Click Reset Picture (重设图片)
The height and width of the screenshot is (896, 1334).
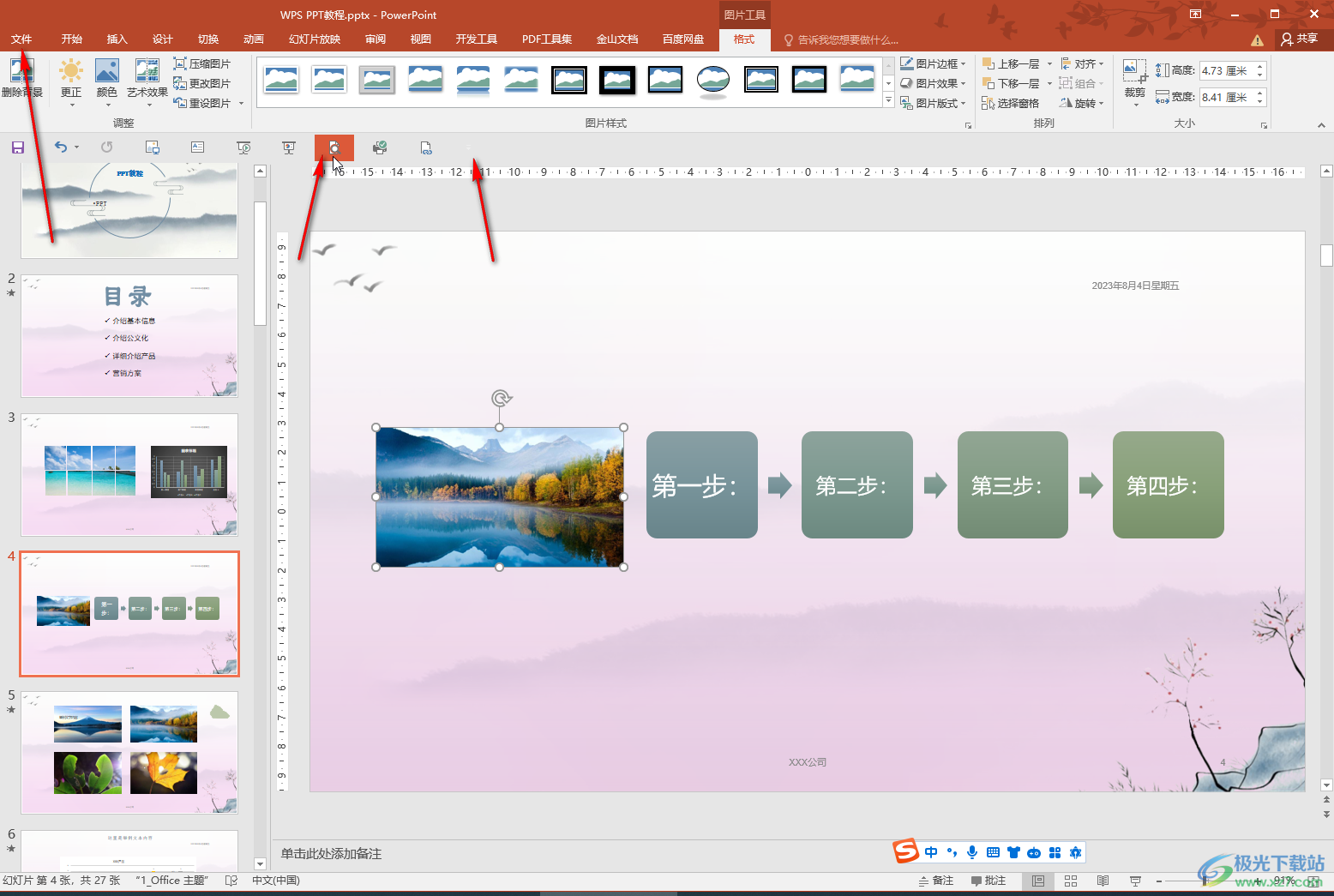coord(202,103)
